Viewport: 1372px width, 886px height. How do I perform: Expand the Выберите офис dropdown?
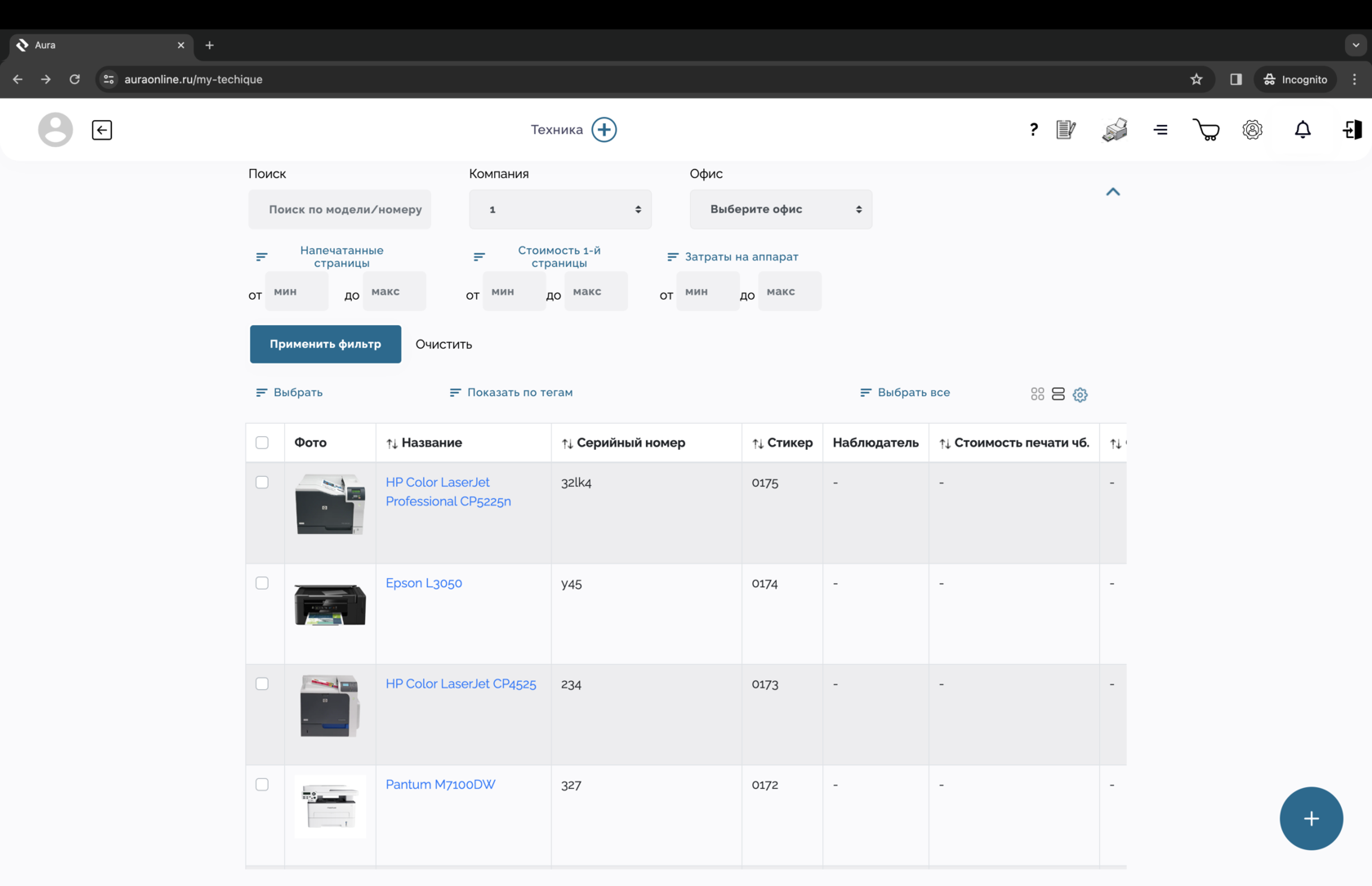pyautogui.click(x=781, y=210)
